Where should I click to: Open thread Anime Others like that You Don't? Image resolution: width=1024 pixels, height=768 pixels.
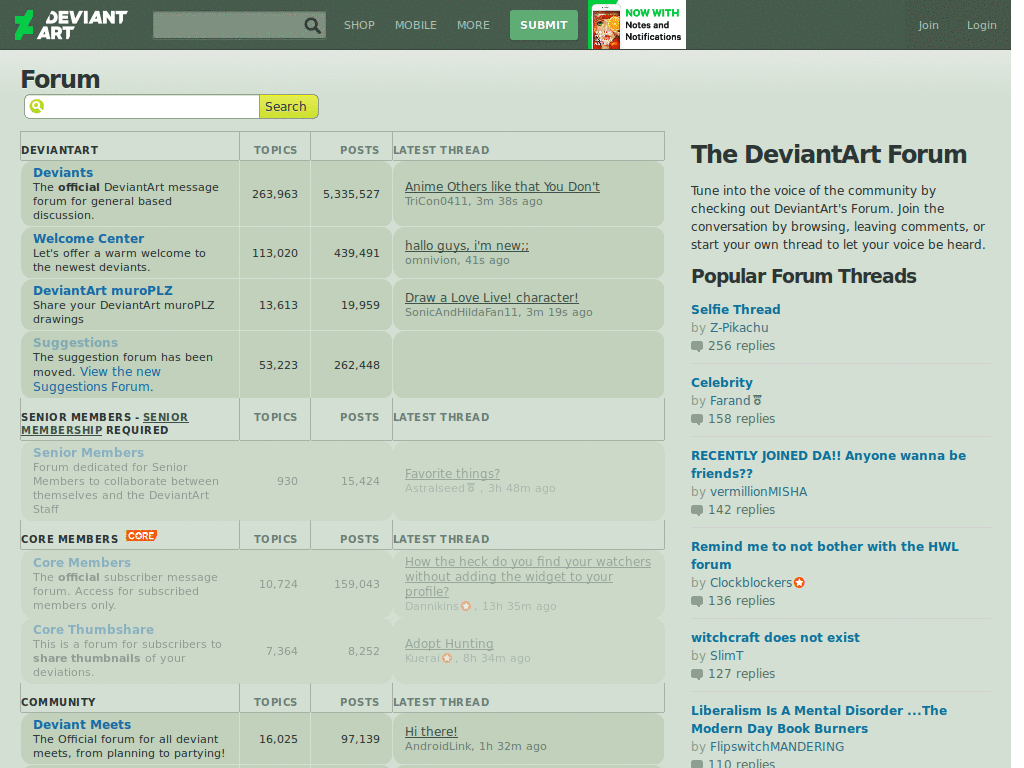(502, 187)
